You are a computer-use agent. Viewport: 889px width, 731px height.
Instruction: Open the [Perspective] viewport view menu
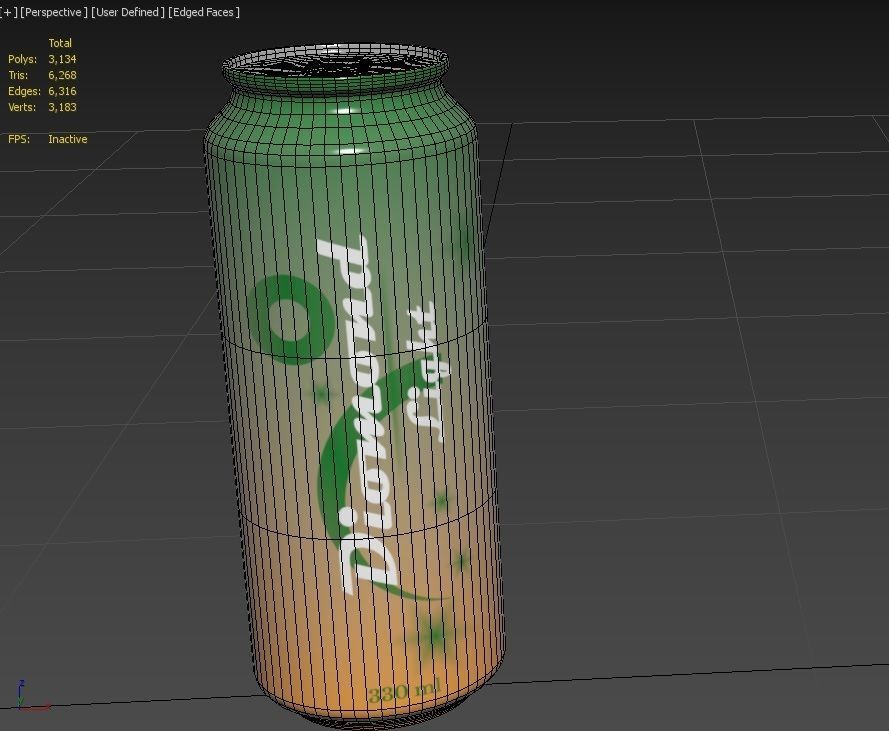(54, 12)
